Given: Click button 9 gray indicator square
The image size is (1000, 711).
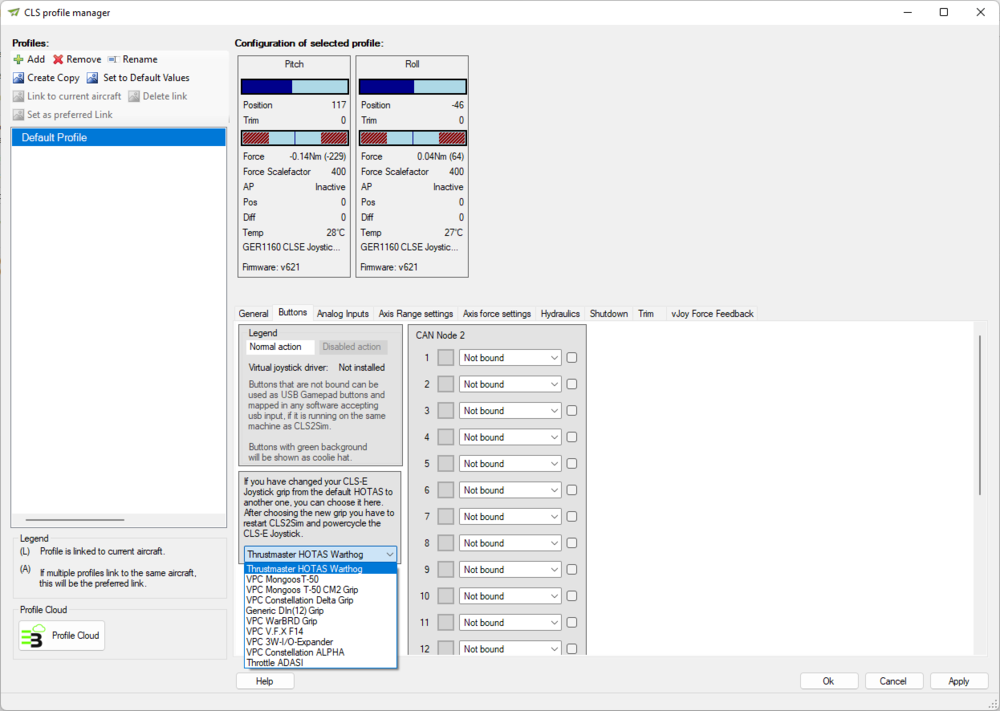Looking at the screenshot, I should [446, 569].
